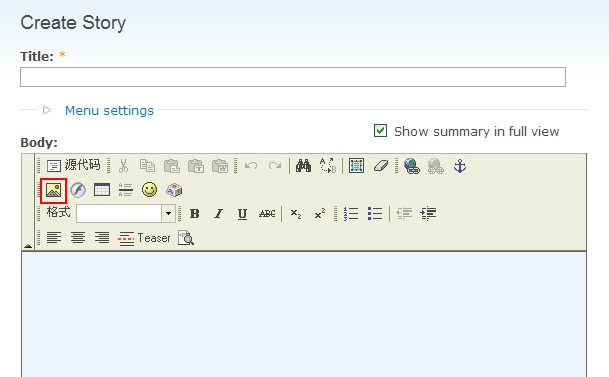609x377 pixels.
Task: Collapse the editor toolbar with the arrow handle
Action: point(28,246)
